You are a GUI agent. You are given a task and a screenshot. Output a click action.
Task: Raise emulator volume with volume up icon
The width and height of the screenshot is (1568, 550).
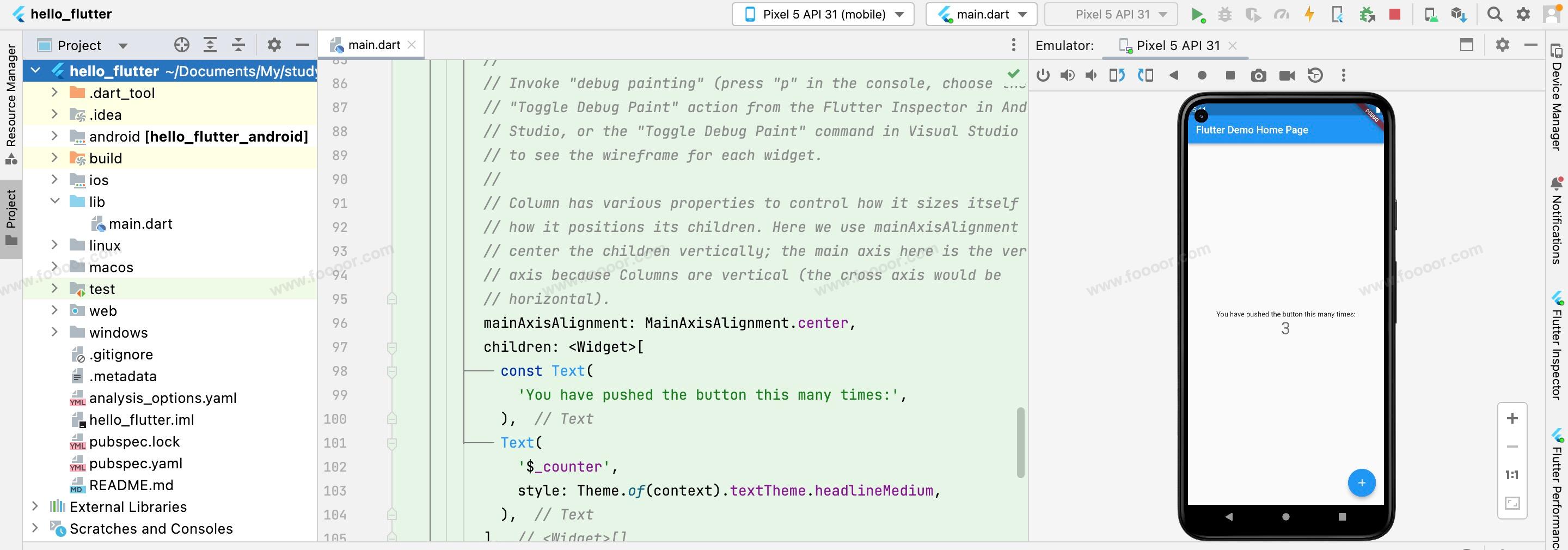[x=1067, y=76]
